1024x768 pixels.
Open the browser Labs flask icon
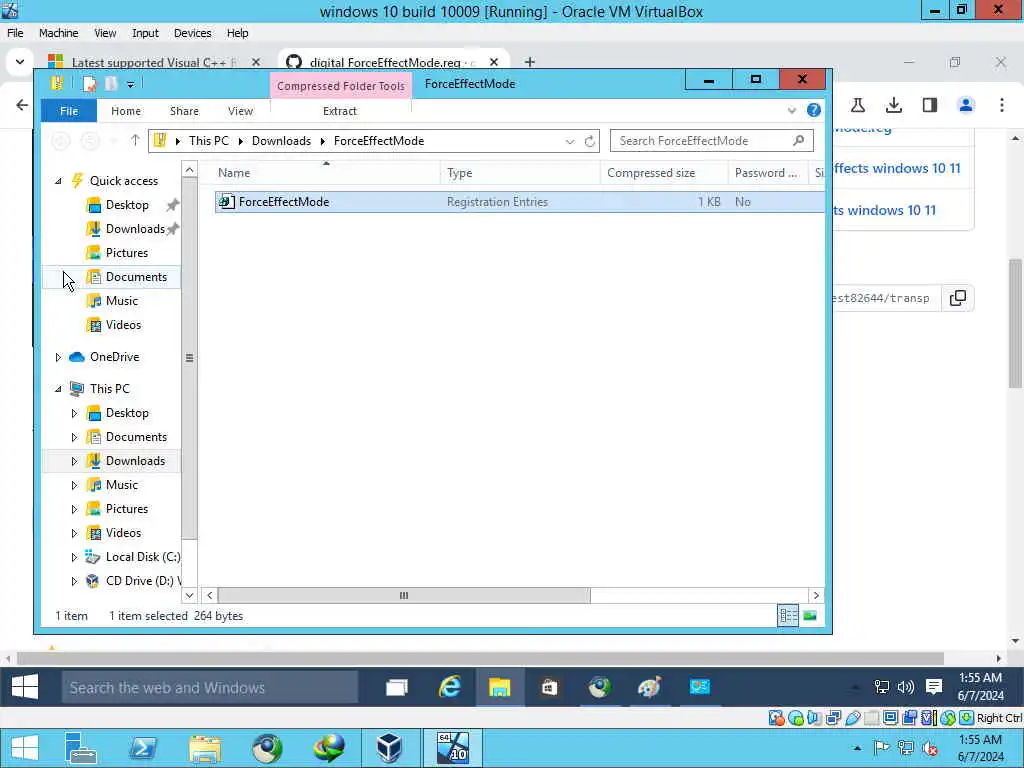pyautogui.click(x=858, y=105)
